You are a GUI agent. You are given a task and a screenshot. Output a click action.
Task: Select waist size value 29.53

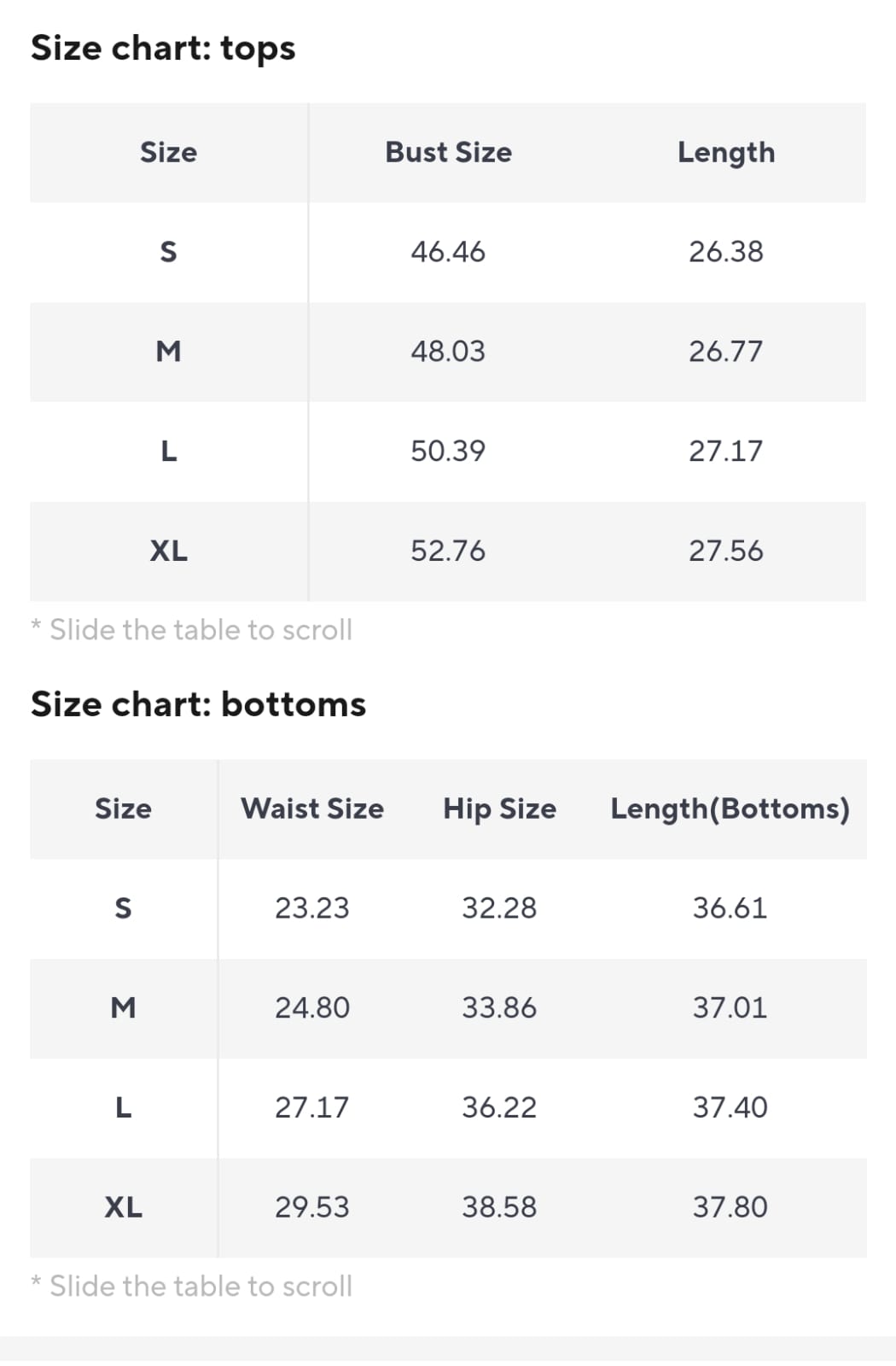click(312, 1207)
